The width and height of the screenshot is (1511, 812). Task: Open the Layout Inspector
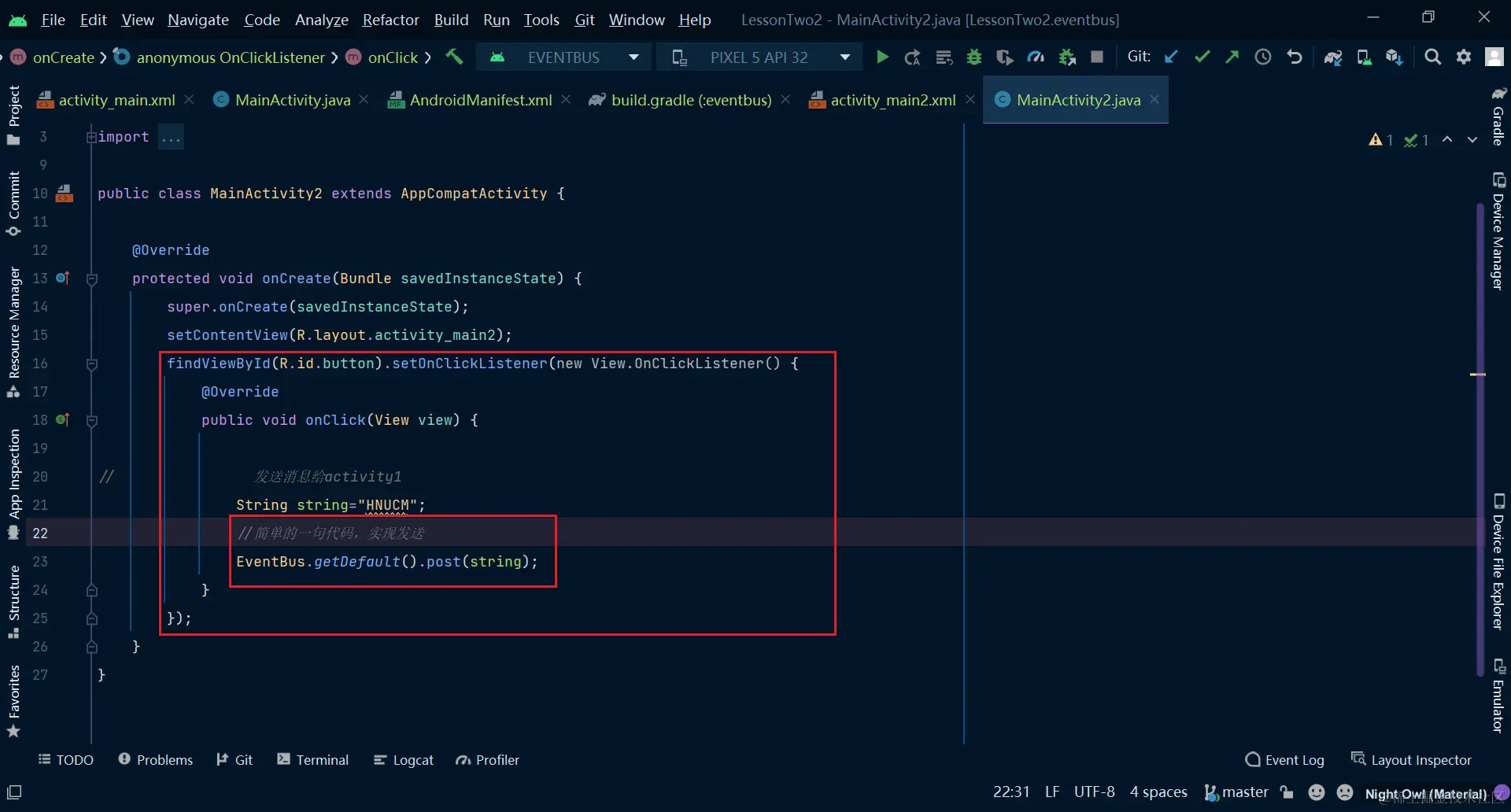pos(1411,759)
